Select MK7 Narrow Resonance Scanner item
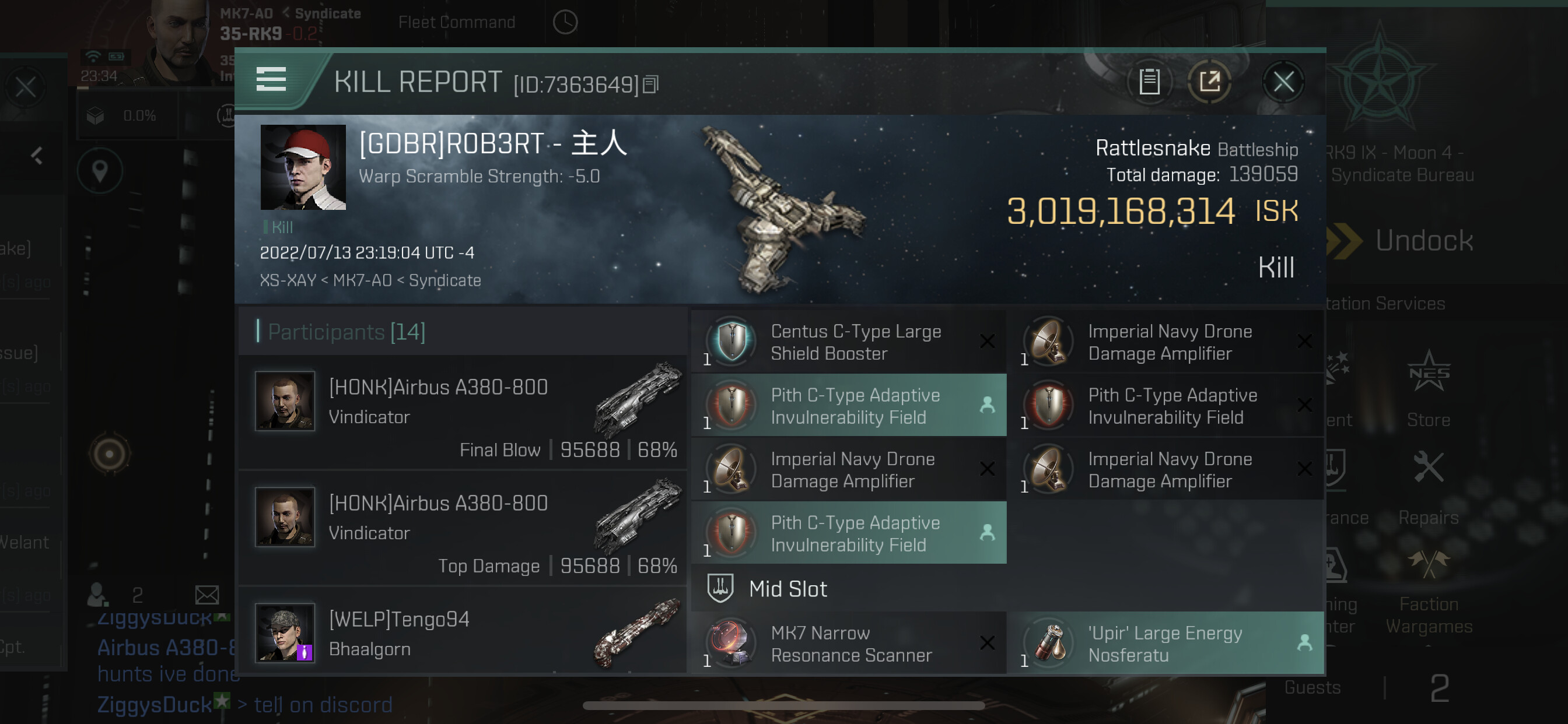This screenshot has width=1568, height=724. point(849,643)
